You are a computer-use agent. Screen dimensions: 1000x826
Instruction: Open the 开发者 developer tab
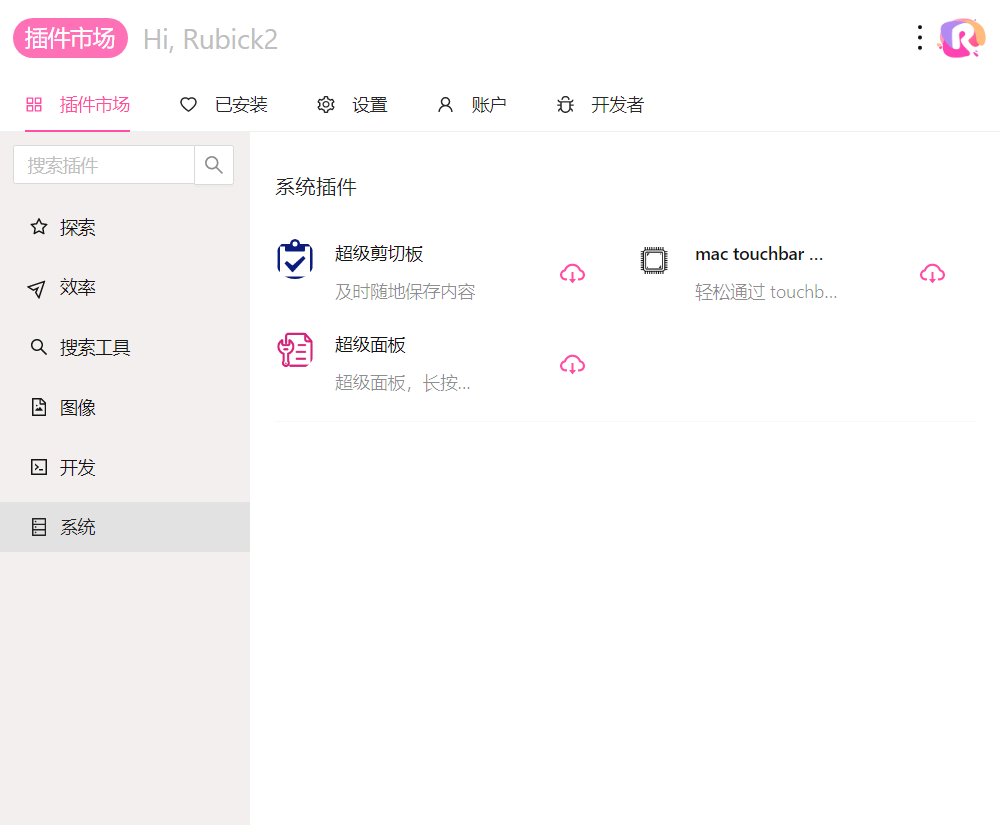pyautogui.click(x=600, y=105)
